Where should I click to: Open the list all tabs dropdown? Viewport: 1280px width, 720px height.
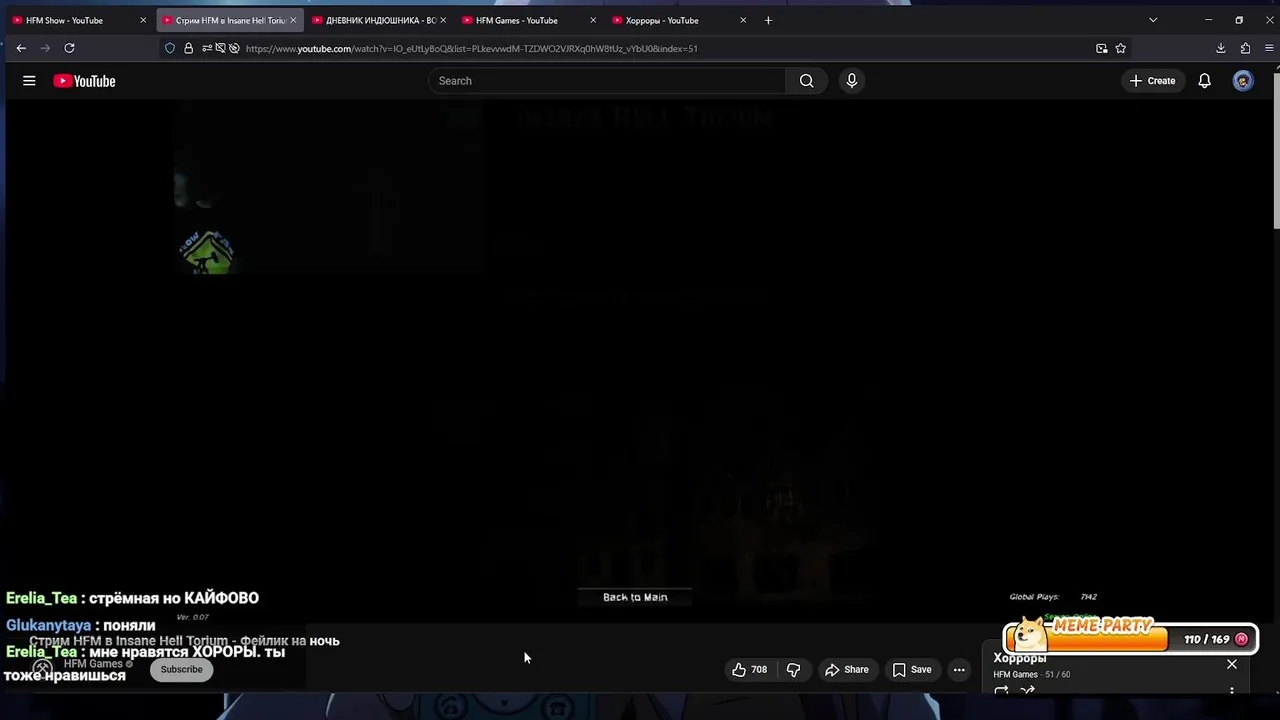1153,20
